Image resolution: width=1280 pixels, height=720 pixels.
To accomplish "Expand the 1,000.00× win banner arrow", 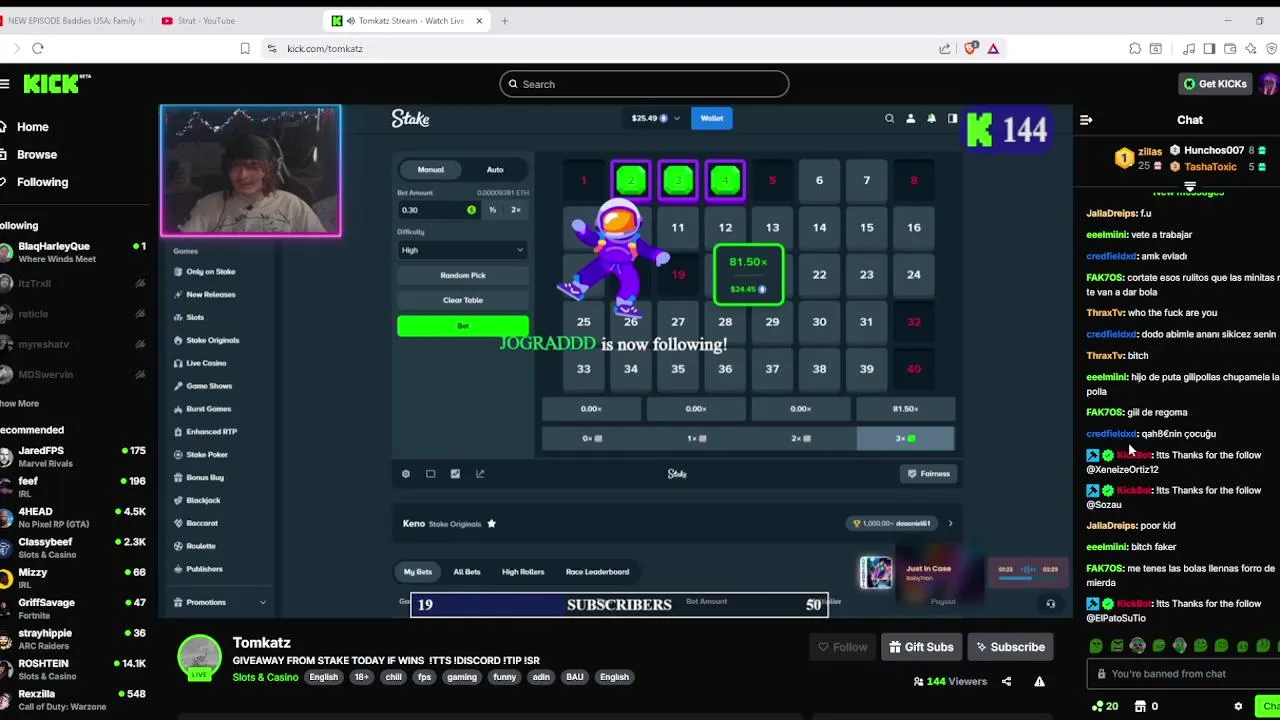I will coord(950,523).
